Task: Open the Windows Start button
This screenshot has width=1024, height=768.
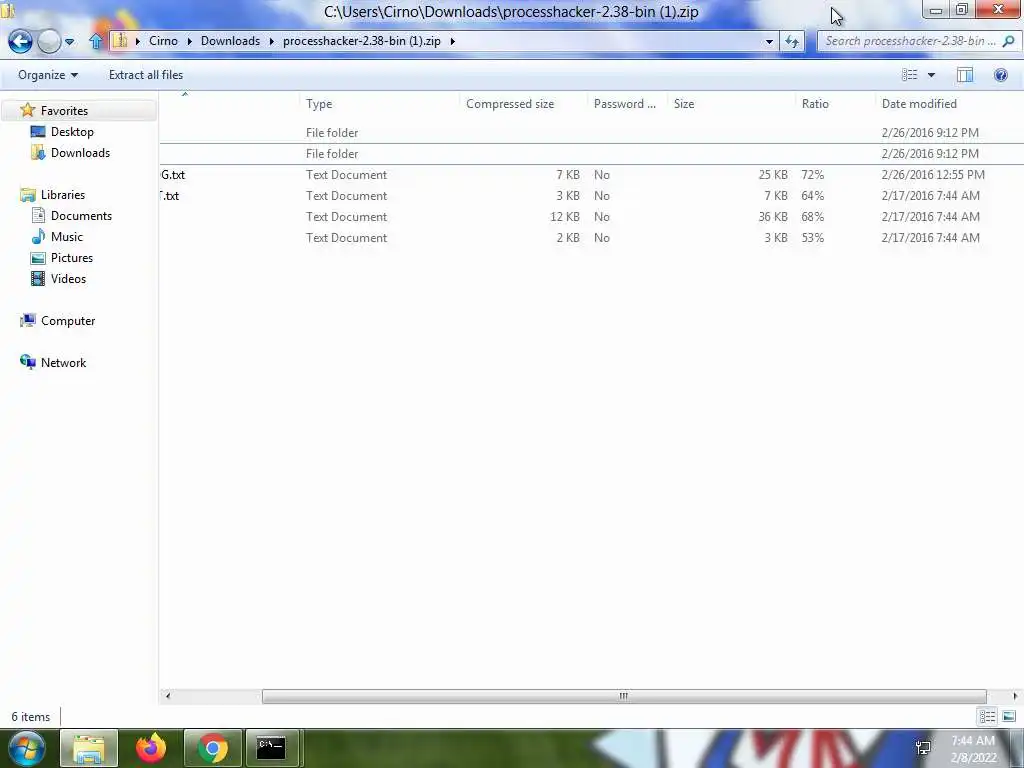Action: [x=27, y=748]
